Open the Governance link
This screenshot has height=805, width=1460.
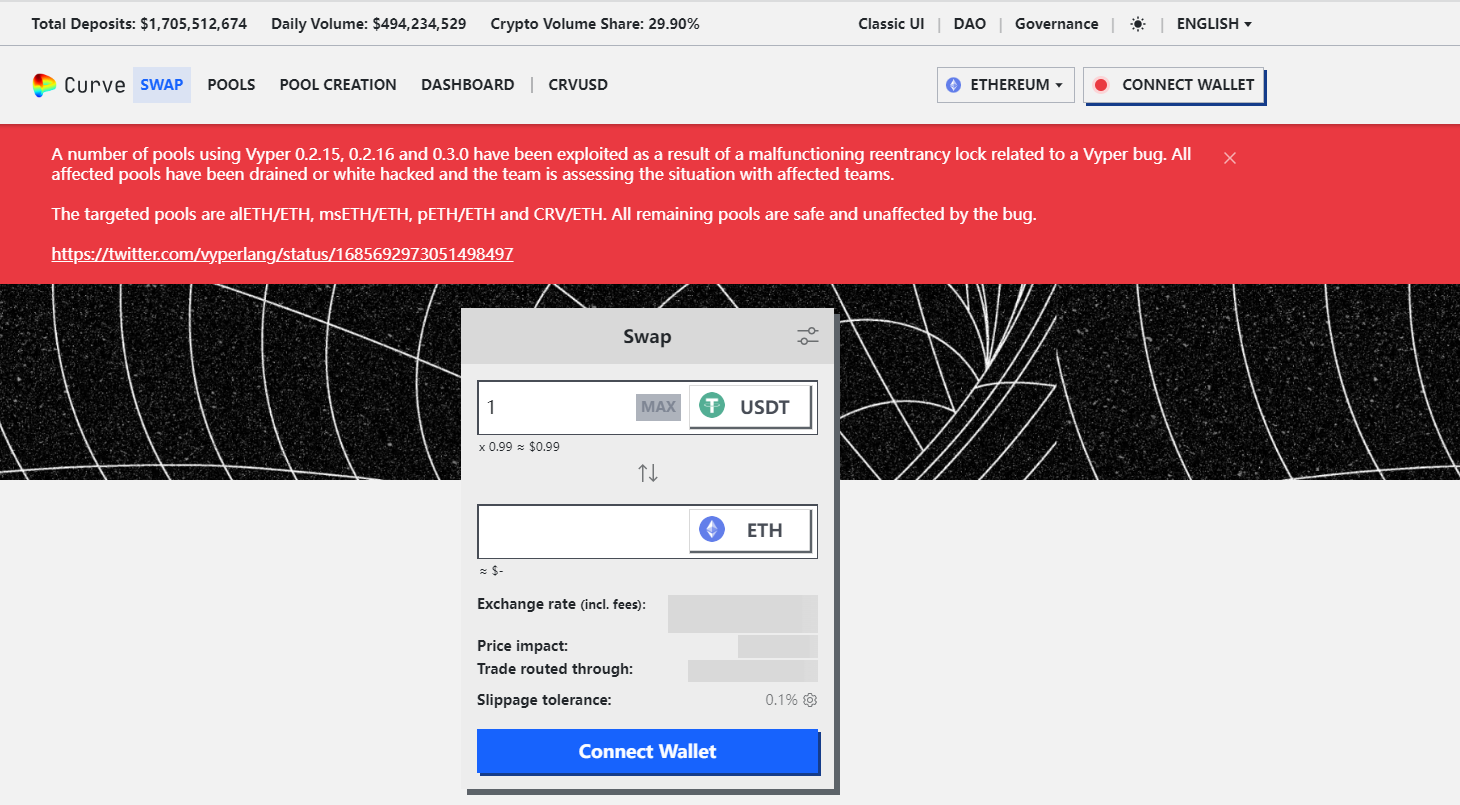click(1056, 24)
